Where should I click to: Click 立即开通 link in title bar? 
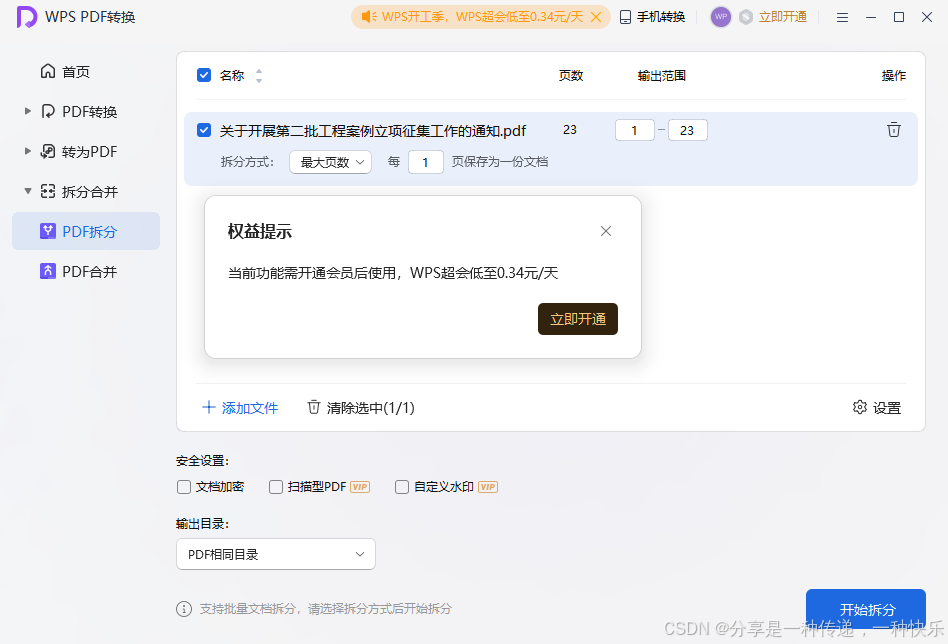(x=783, y=17)
